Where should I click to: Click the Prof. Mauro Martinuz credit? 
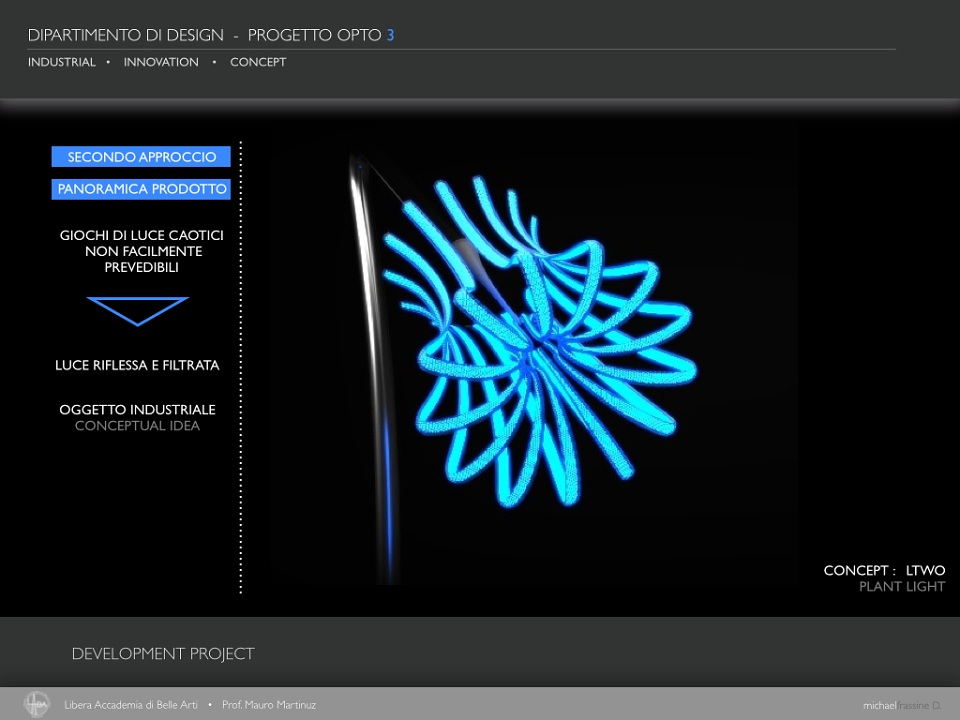coord(269,705)
